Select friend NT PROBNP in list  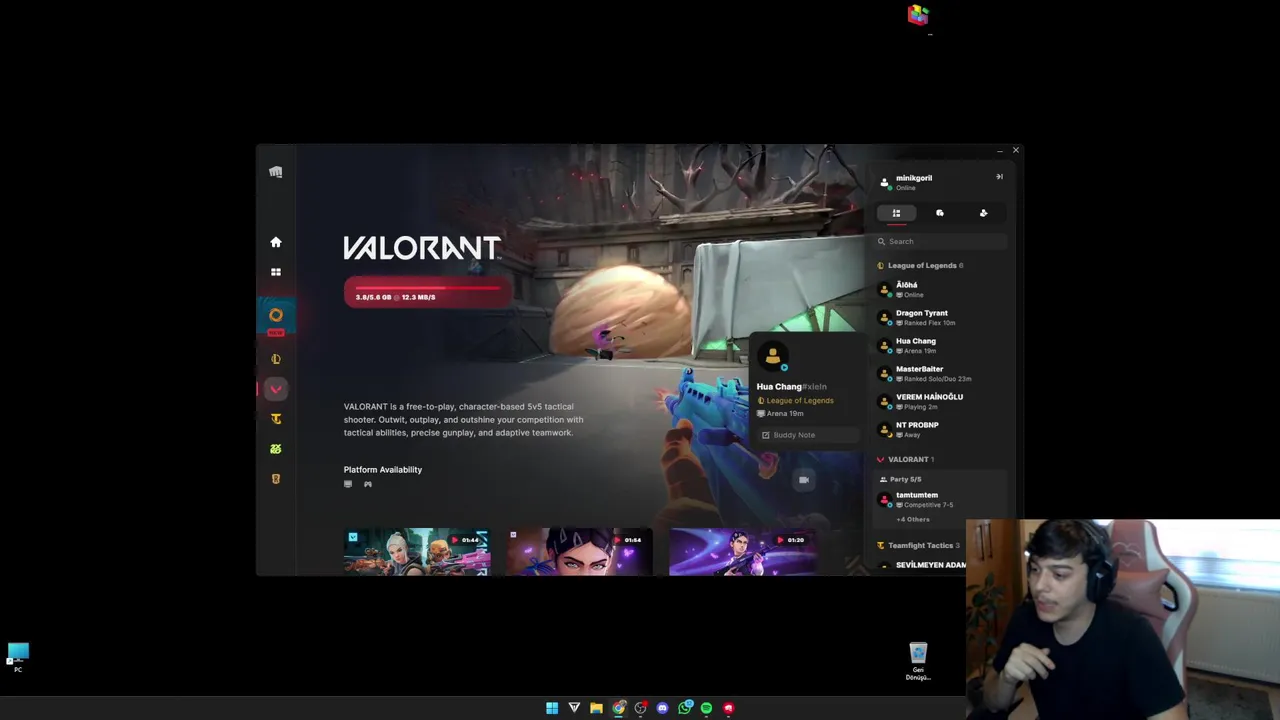[x=940, y=429]
